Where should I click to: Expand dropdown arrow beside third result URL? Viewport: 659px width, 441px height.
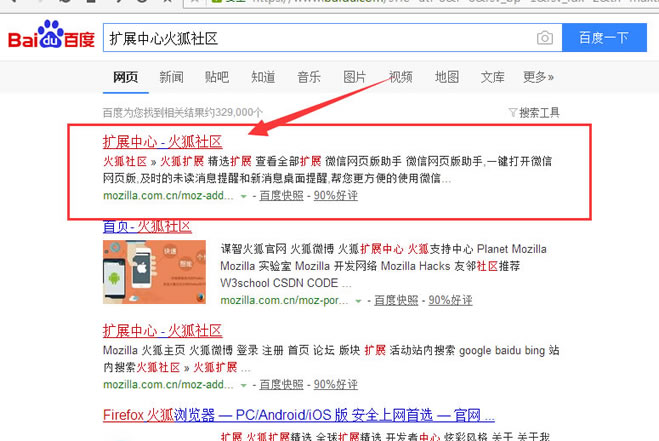pyautogui.click(x=244, y=384)
